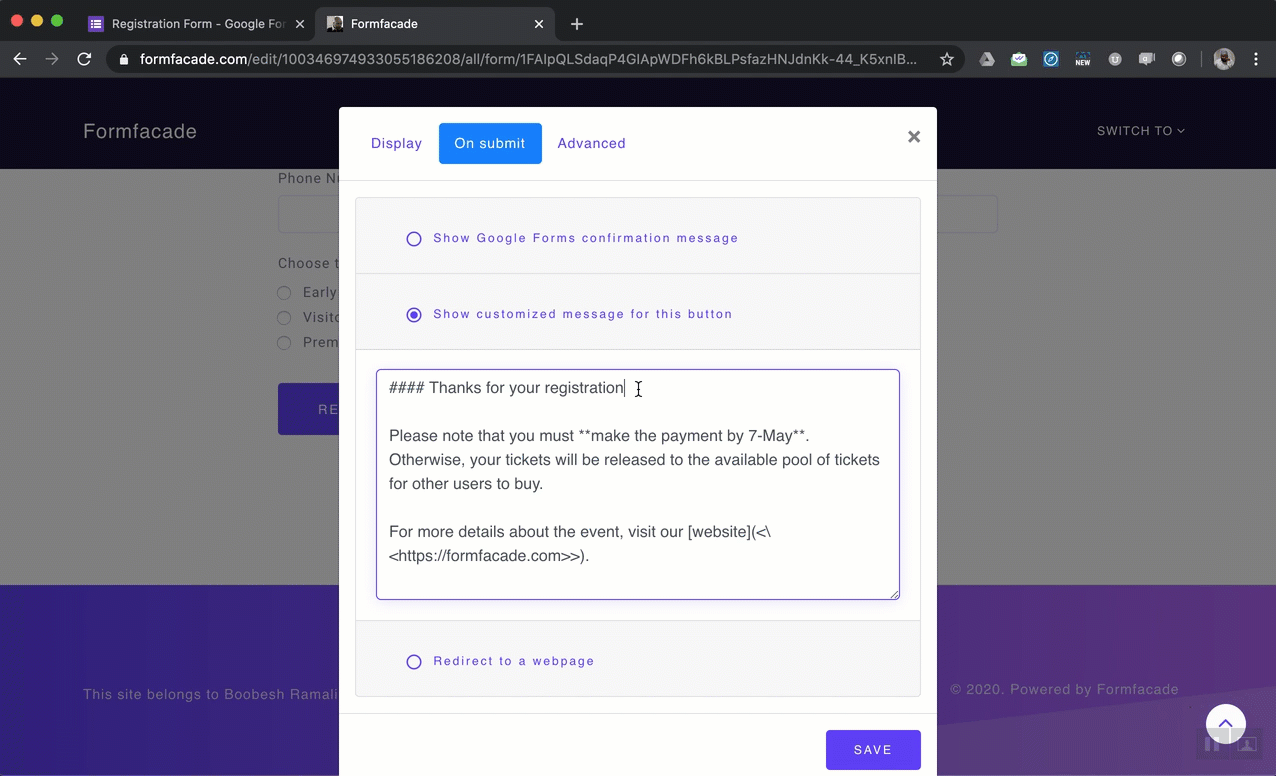
Task: Click the green envelope mail extension icon
Action: tap(1018, 59)
